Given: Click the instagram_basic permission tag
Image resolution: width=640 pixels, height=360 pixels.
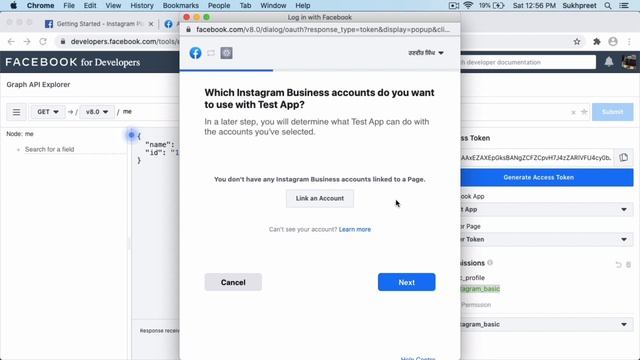Looking at the screenshot, I should pyautogui.click(x=480, y=289).
